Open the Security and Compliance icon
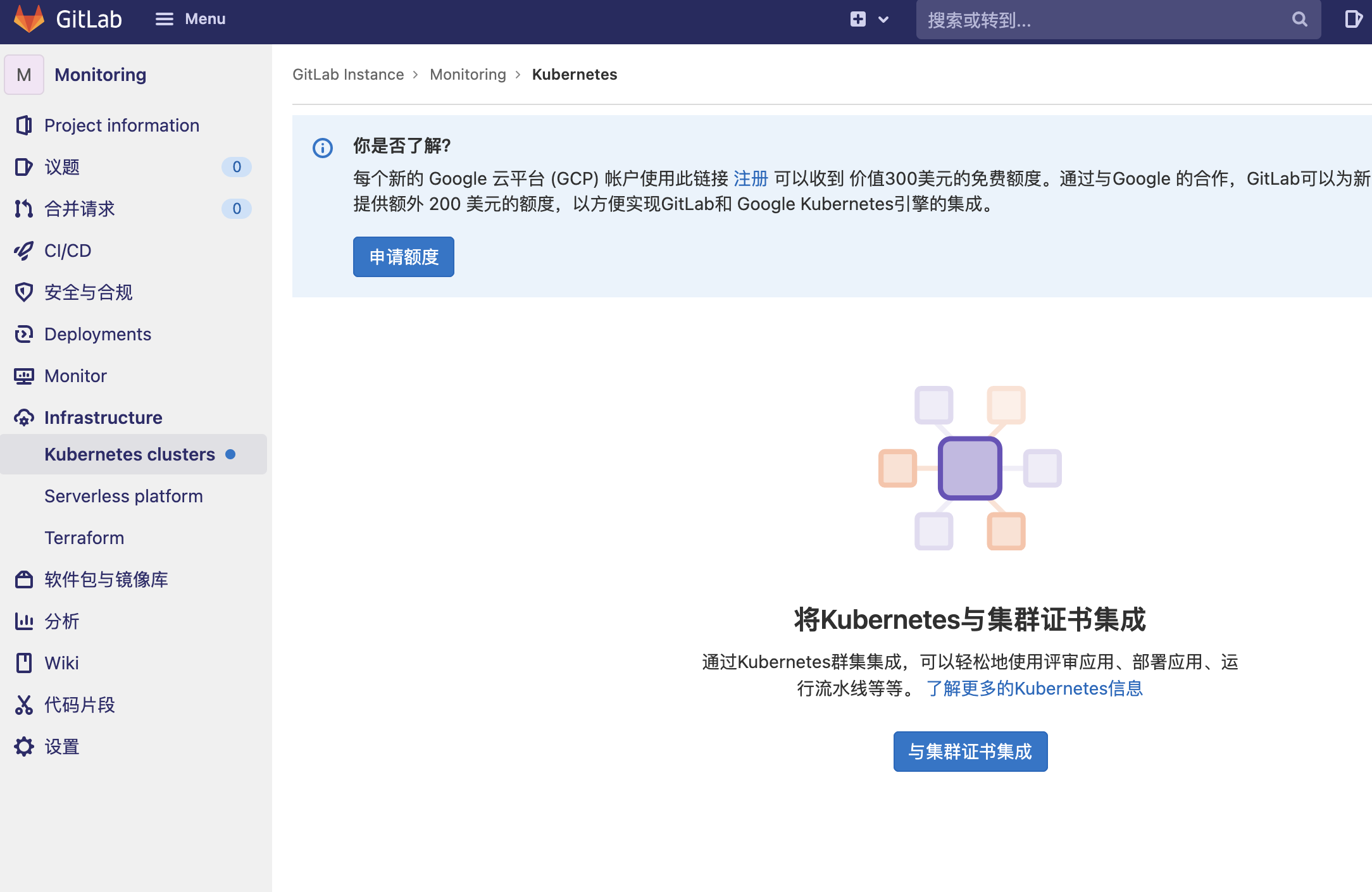1372x892 pixels. [x=24, y=292]
